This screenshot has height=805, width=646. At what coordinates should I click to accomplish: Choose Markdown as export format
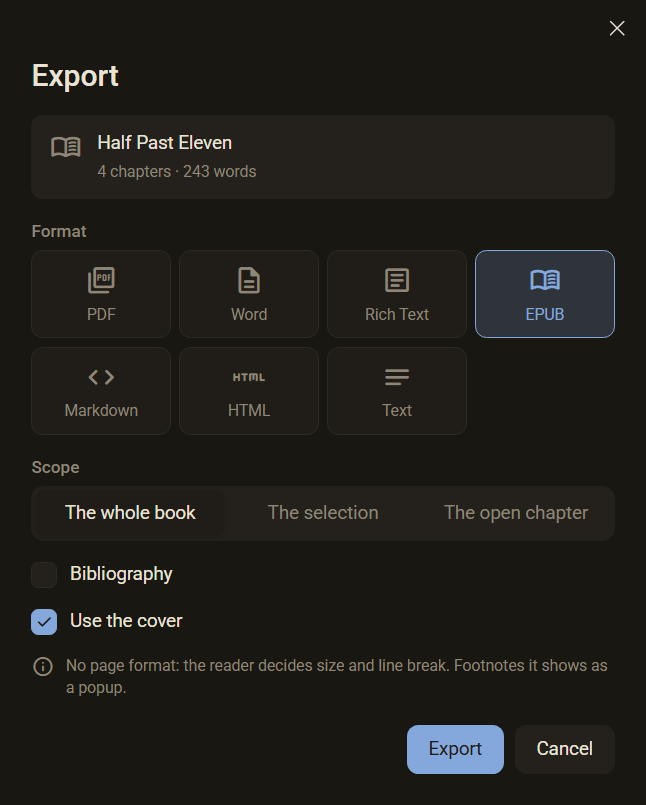click(x=101, y=391)
